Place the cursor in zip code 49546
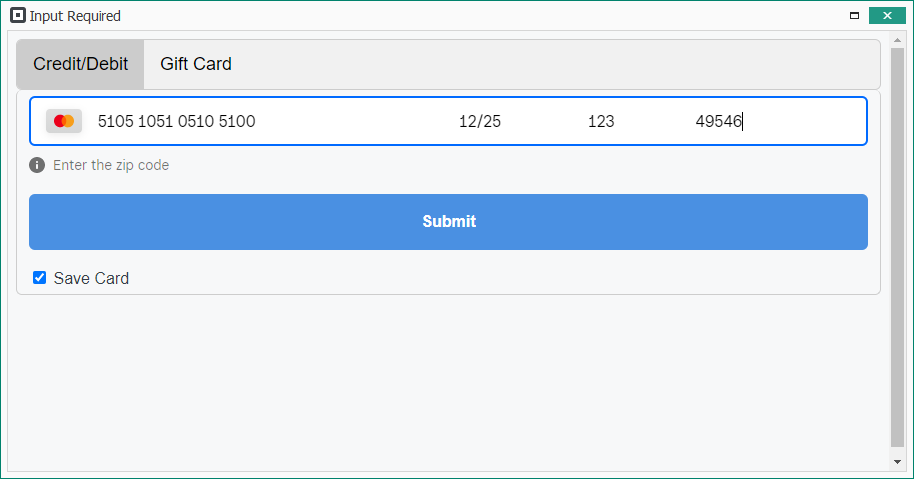 click(718, 122)
